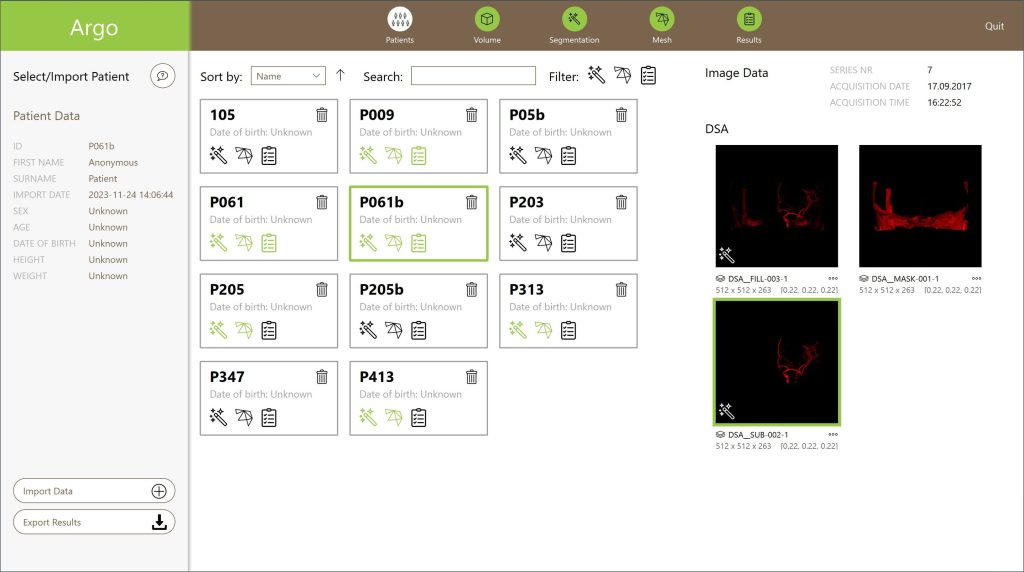Click the Export Results button
1024x572 pixels.
(94, 522)
